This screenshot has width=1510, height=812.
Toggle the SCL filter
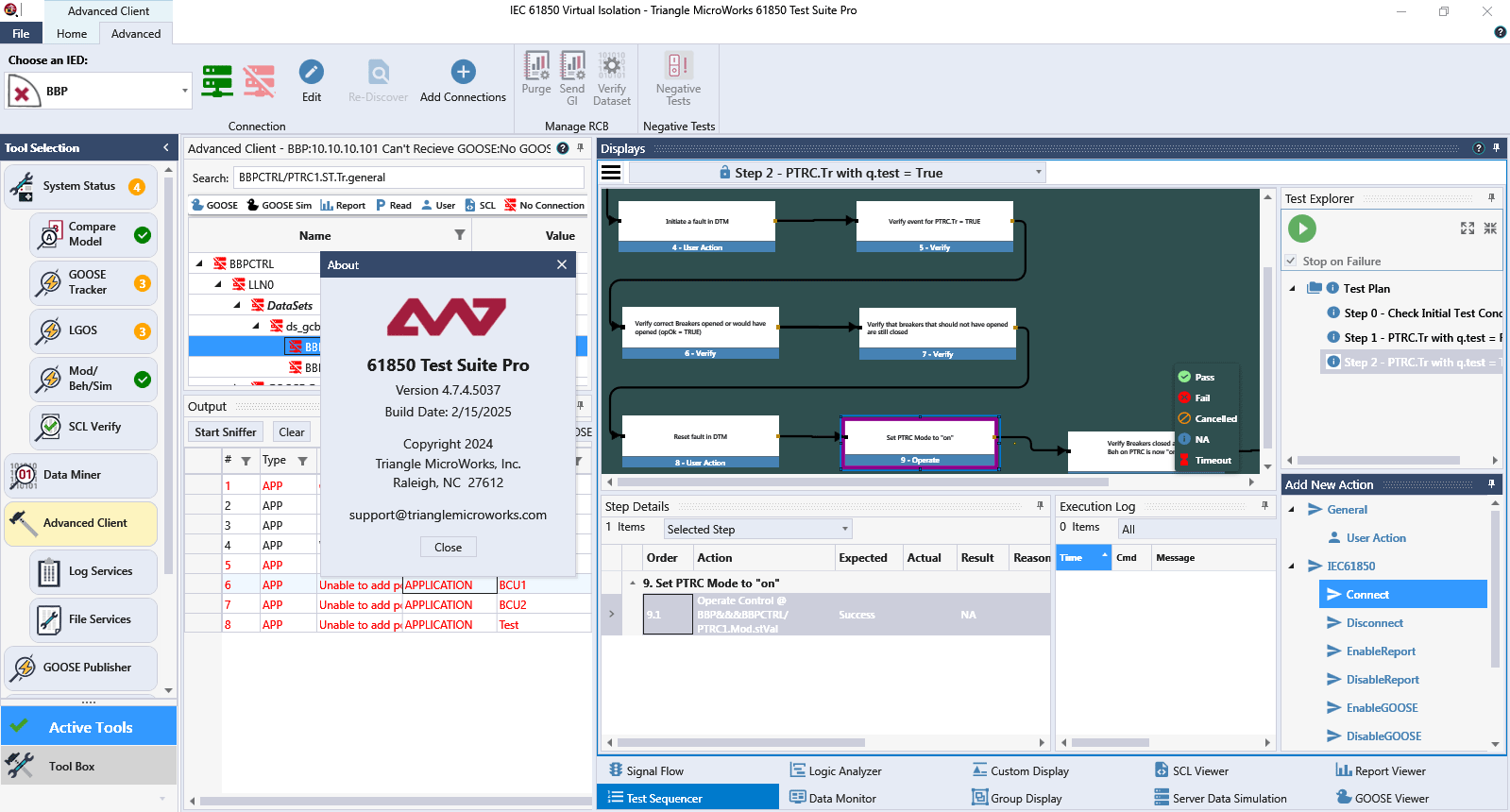(x=480, y=205)
